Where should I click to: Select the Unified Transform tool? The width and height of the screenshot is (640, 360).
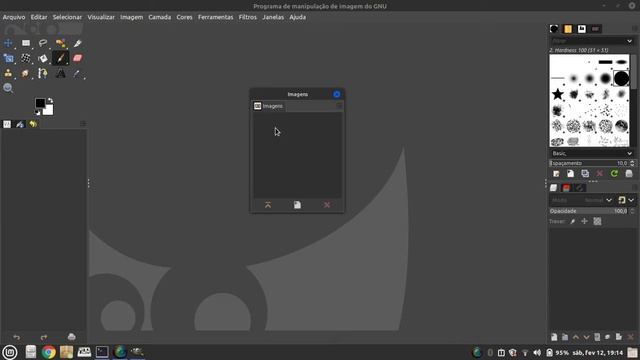pos(8,58)
